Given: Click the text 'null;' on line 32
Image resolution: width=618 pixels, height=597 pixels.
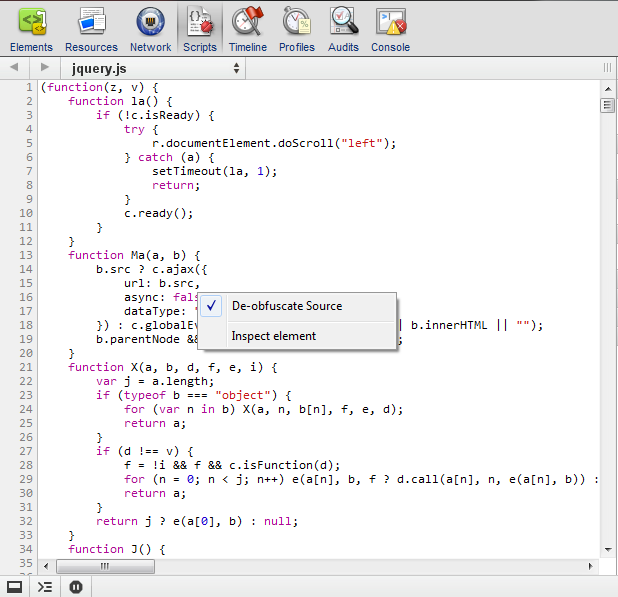Looking at the screenshot, I should (281, 521).
